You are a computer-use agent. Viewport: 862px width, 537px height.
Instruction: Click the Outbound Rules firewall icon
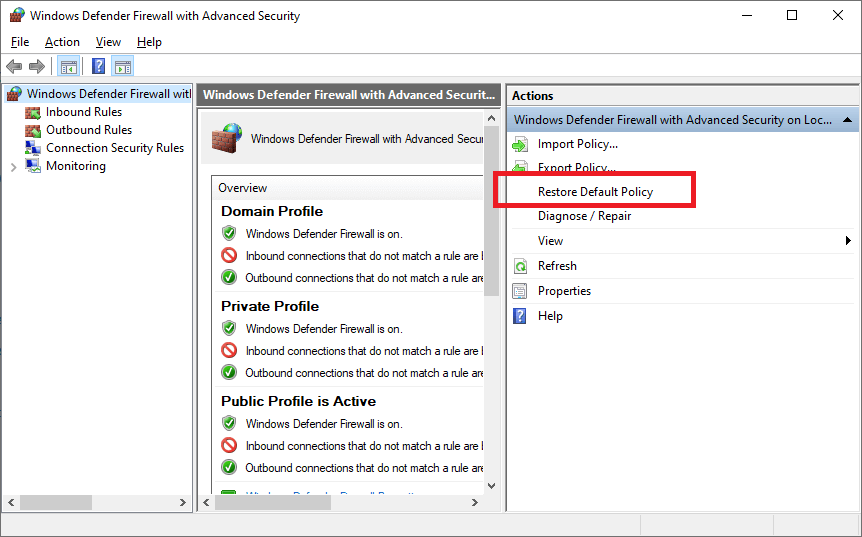pos(33,131)
